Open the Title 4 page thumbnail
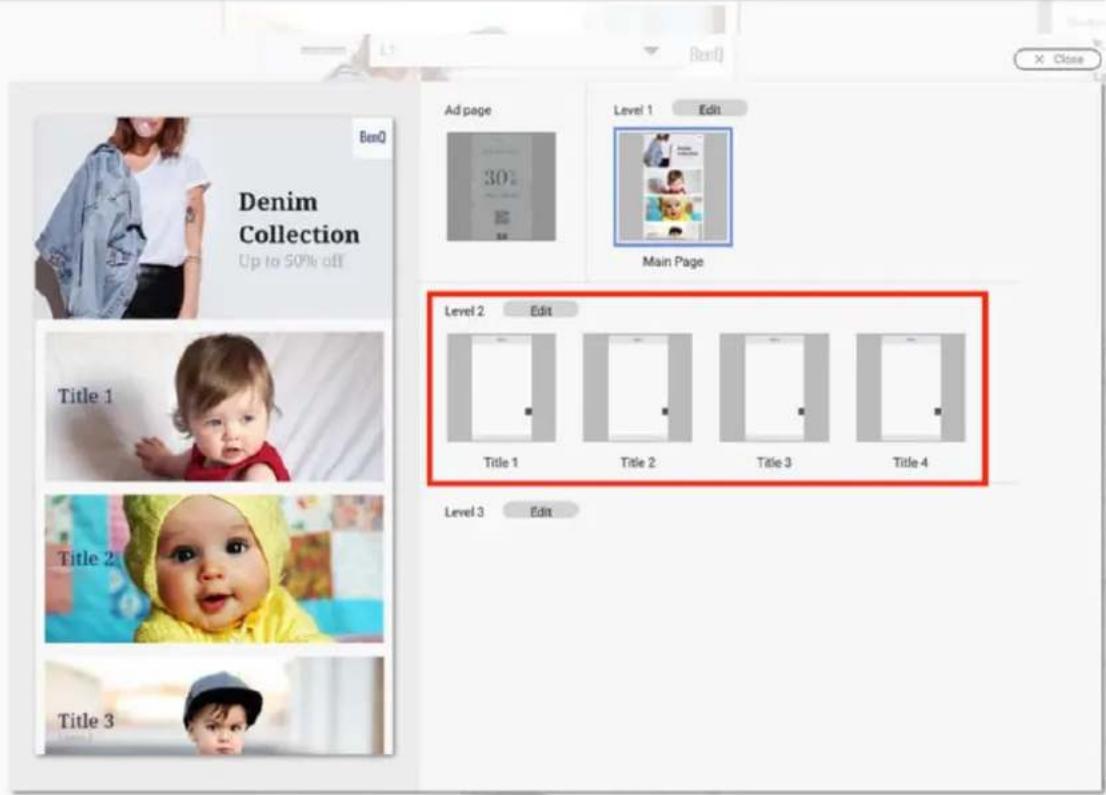The image size is (1106, 795). tap(911, 388)
